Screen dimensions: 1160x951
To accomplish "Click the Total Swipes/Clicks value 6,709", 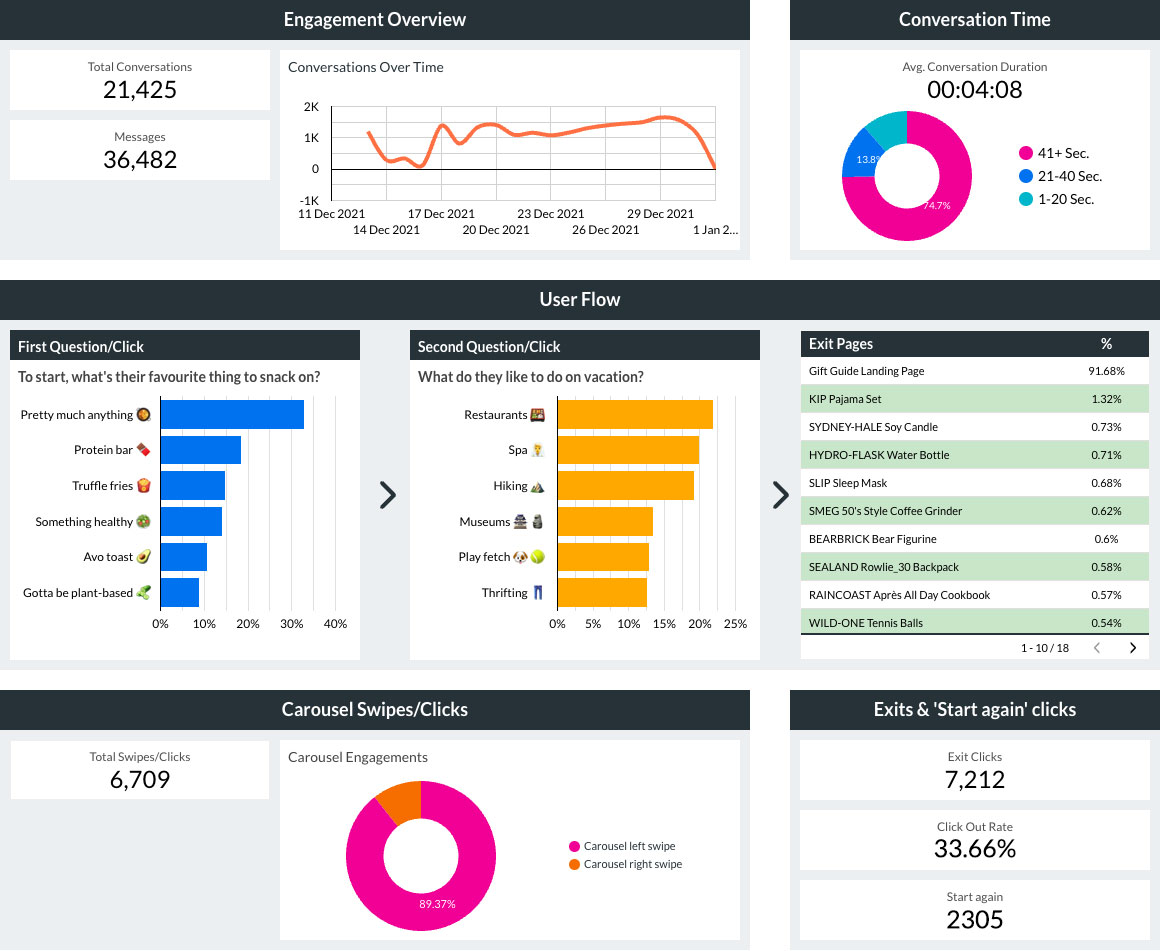I will 140,779.
